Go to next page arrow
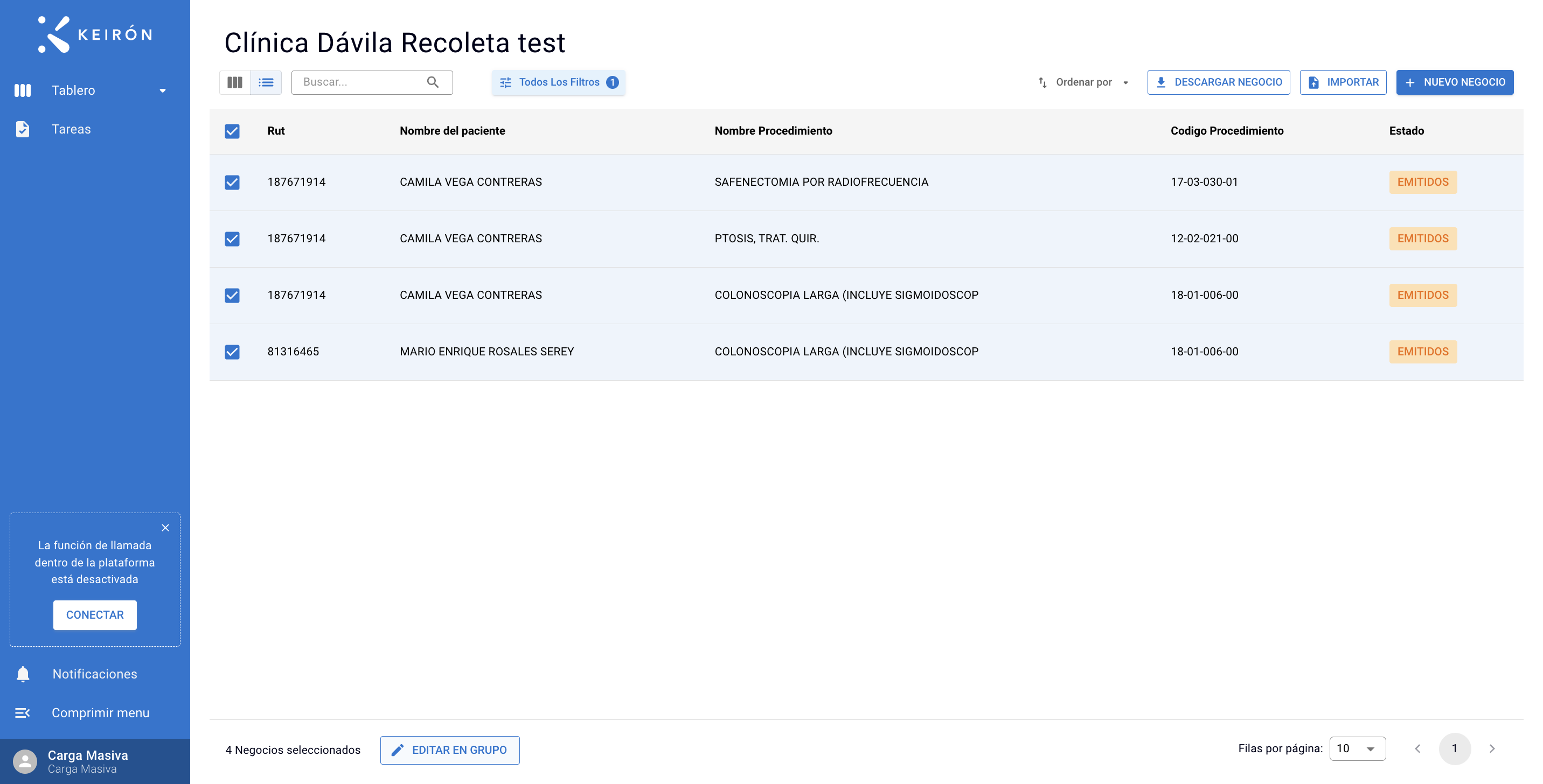The width and height of the screenshot is (1543, 784). pyautogui.click(x=1492, y=748)
